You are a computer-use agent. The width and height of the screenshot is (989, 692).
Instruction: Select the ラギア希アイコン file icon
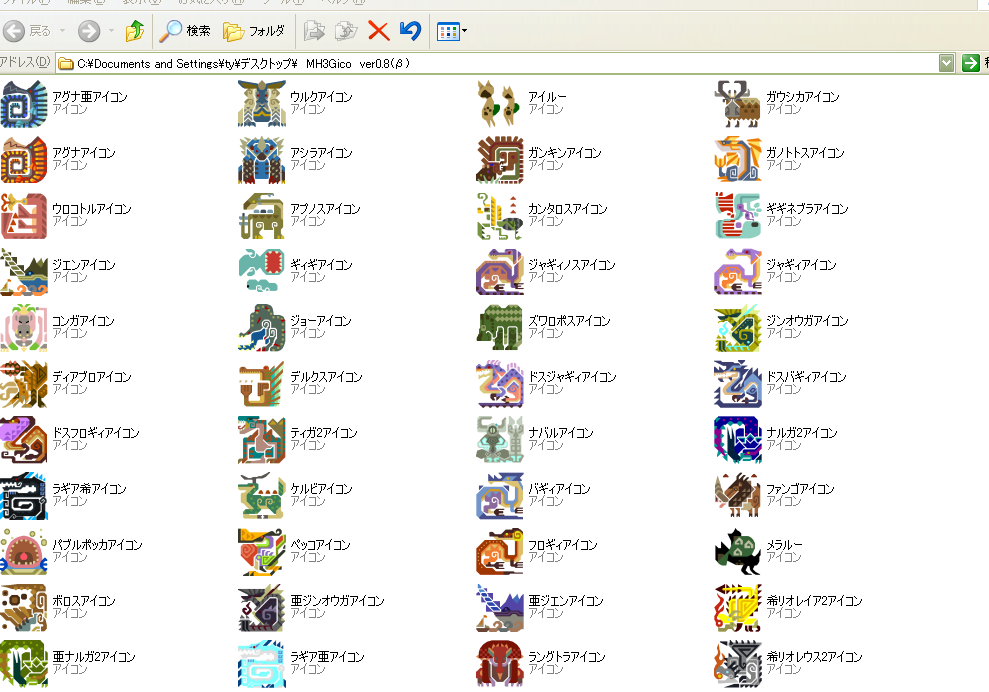tap(24, 496)
